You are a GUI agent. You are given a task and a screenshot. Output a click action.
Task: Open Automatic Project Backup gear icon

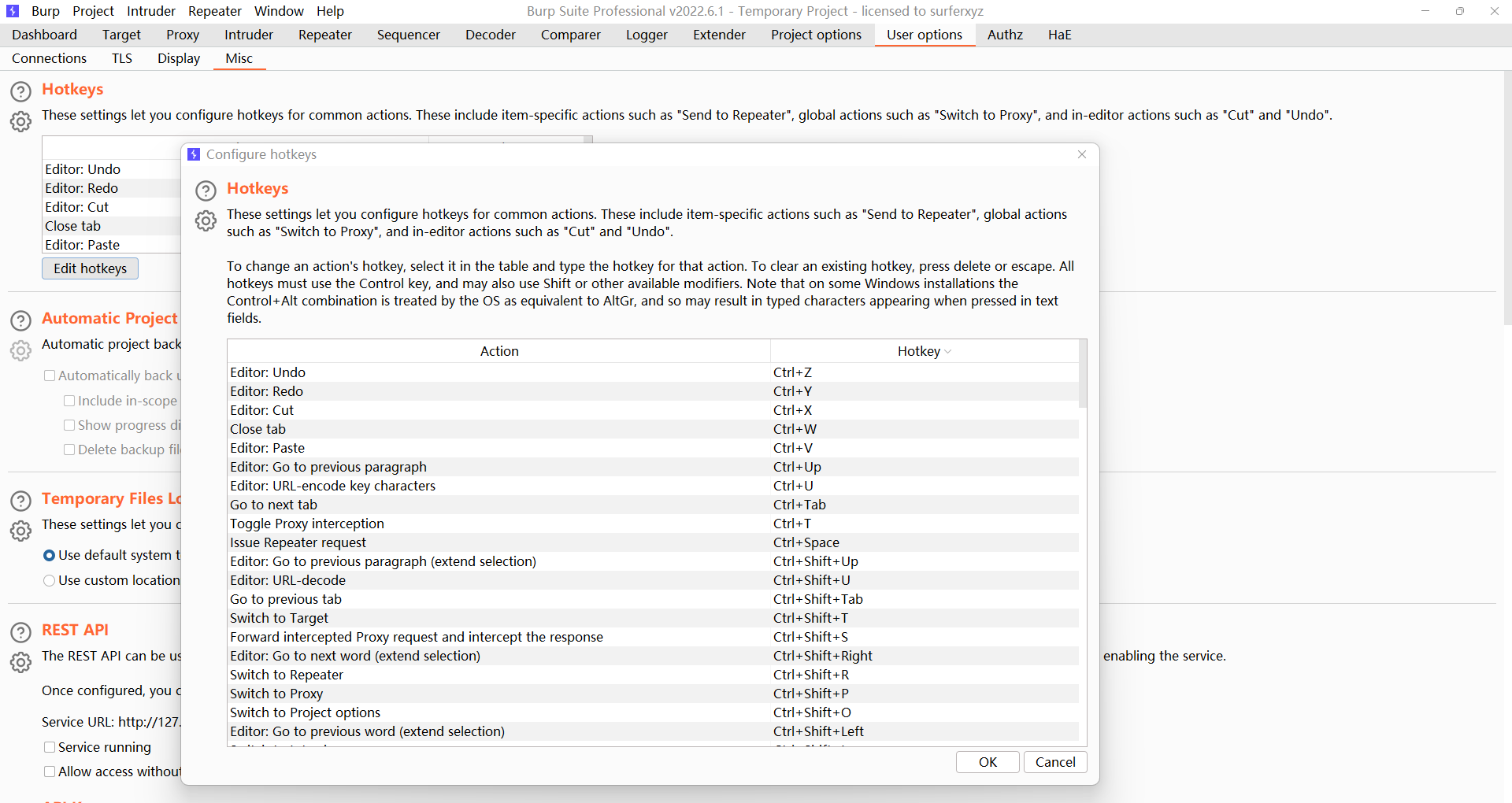[20, 350]
